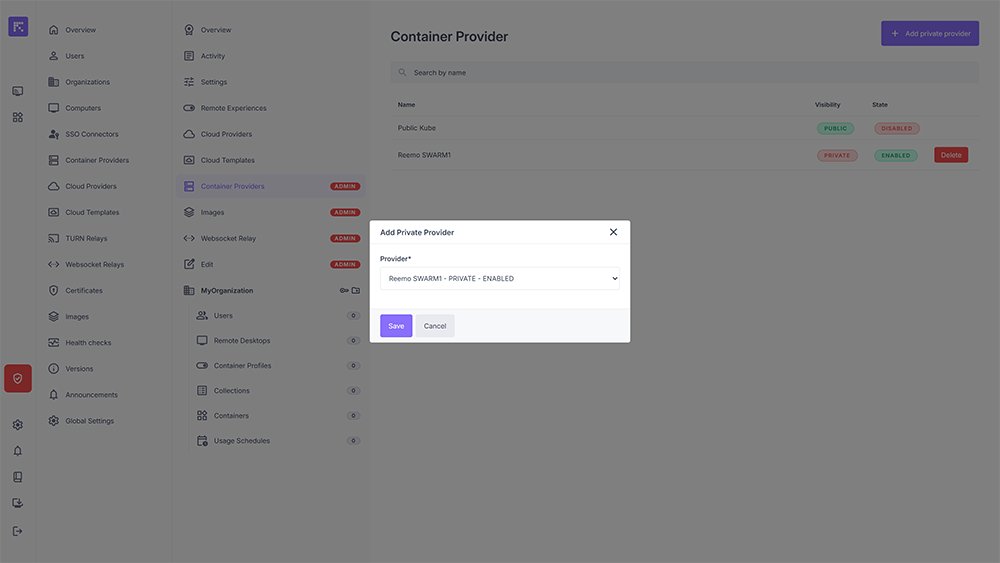This screenshot has width=1000, height=563.
Task: Open TURN Relays in admin menu
Action: [x=86, y=239]
